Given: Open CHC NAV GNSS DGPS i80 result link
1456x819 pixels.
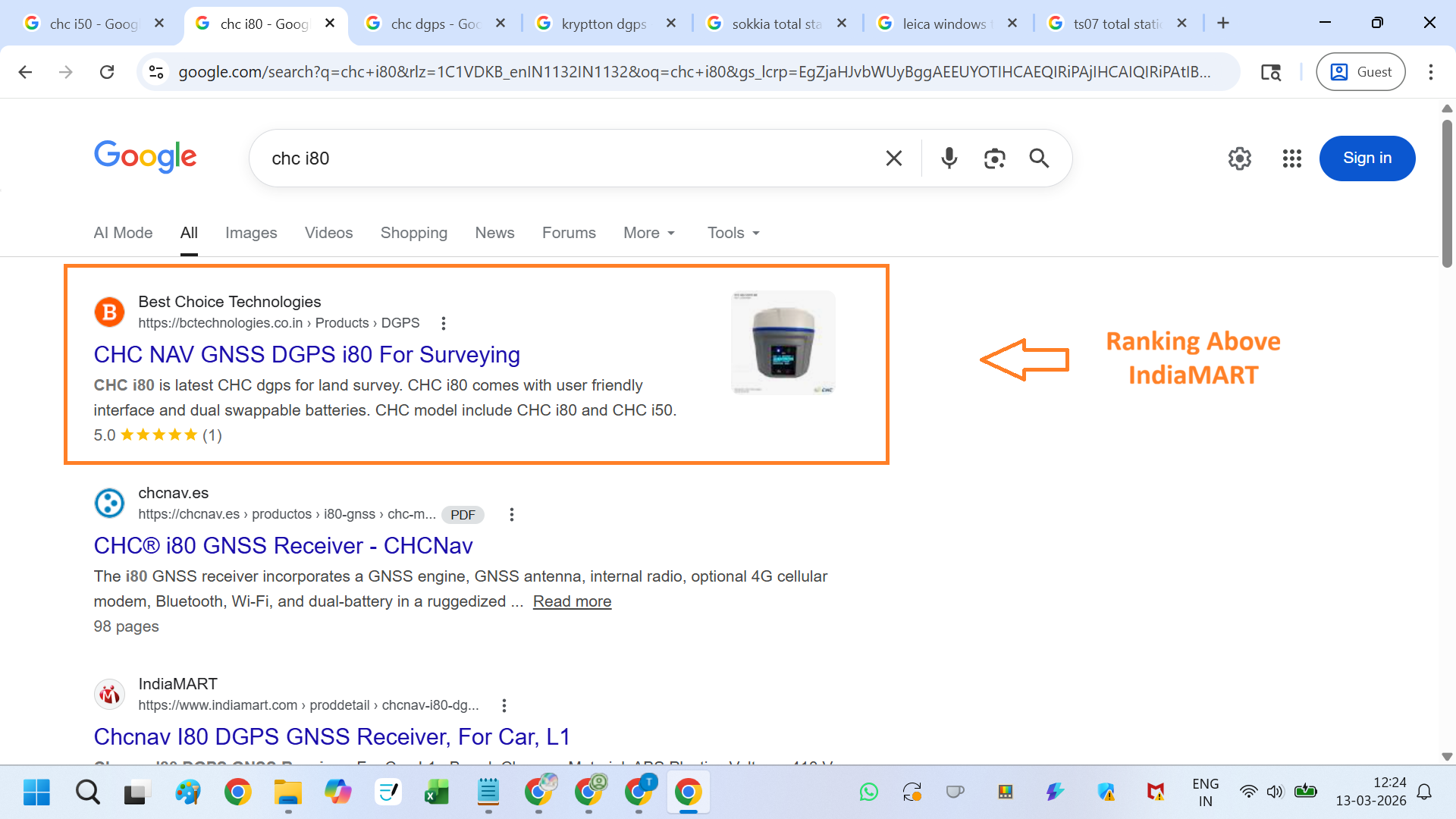Looking at the screenshot, I should coord(306,354).
